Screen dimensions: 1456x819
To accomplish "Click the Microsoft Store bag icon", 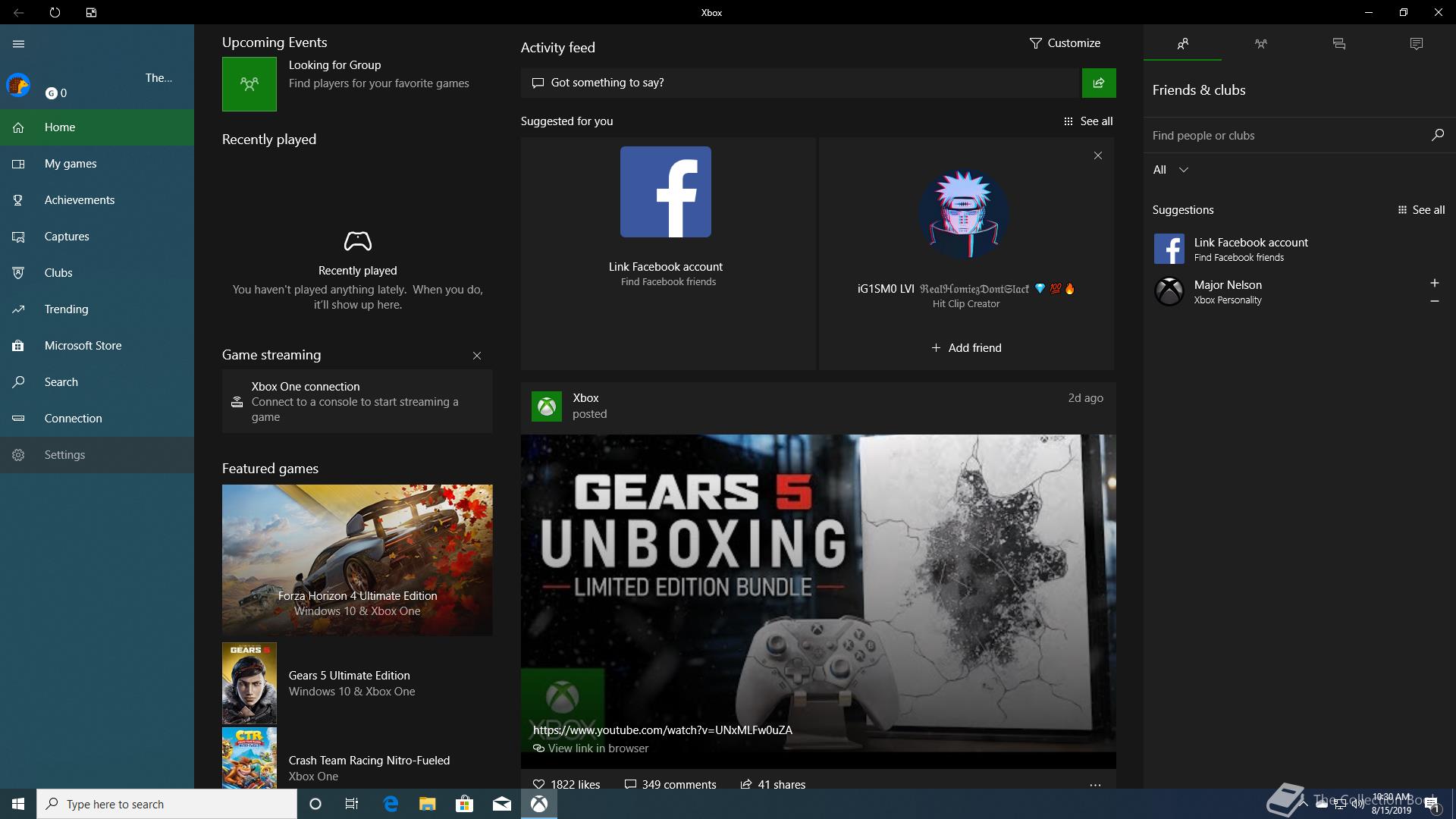I will click(18, 346).
